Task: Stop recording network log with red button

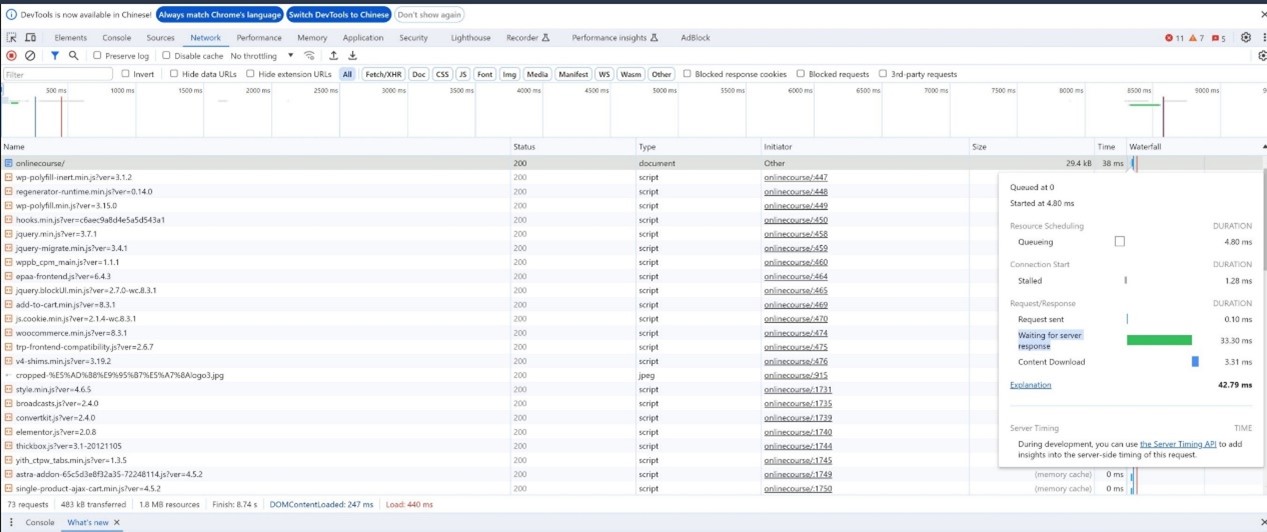Action: (x=11, y=56)
